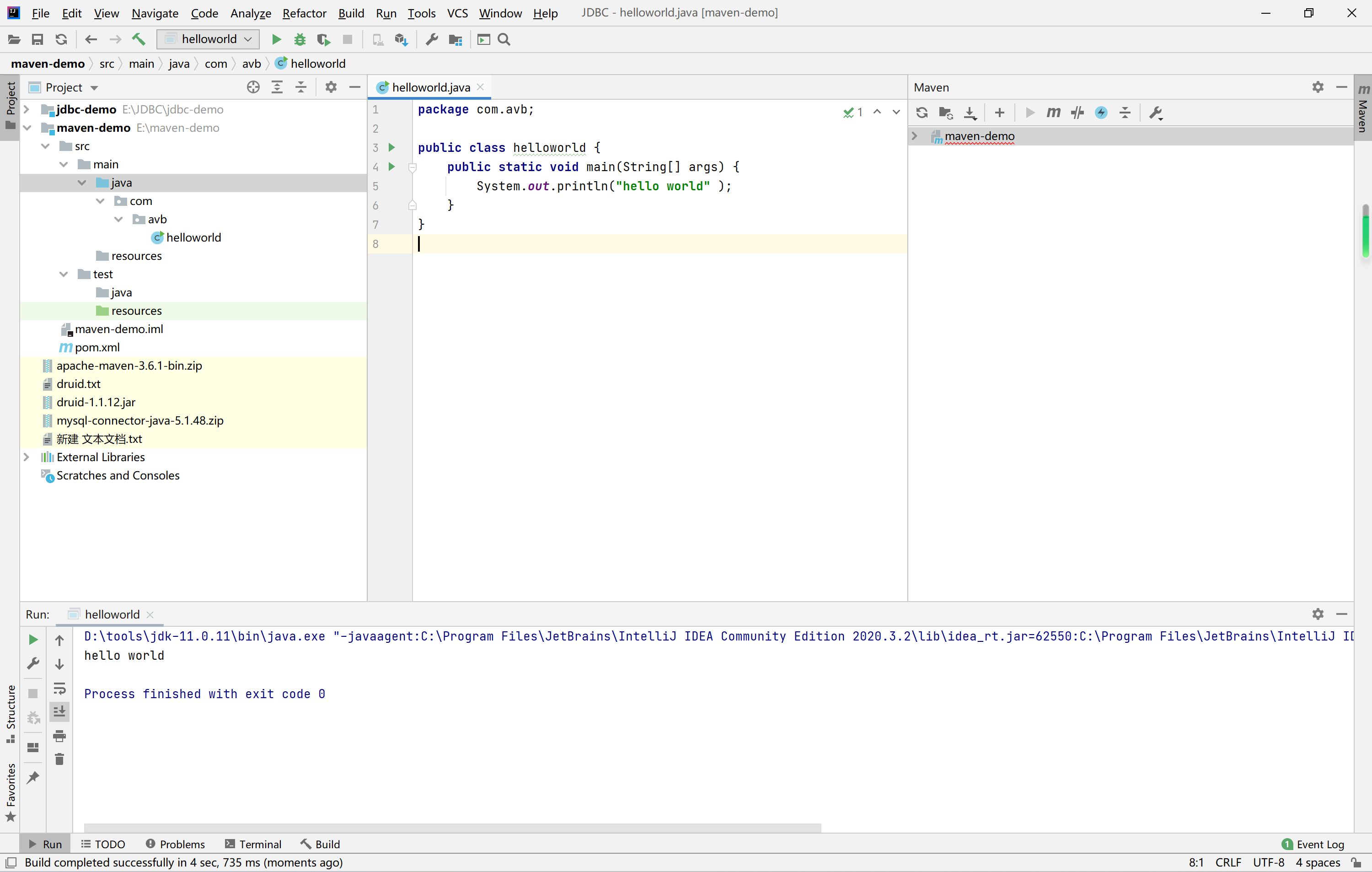Click Search Everywhere magnifier icon
1372x872 pixels.
click(x=504, y=39)
